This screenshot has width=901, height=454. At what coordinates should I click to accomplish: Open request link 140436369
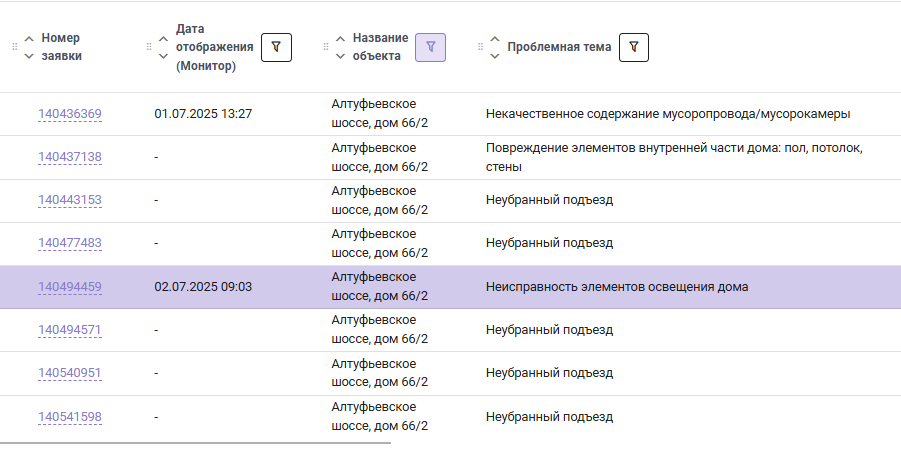[x=70, y=114]
